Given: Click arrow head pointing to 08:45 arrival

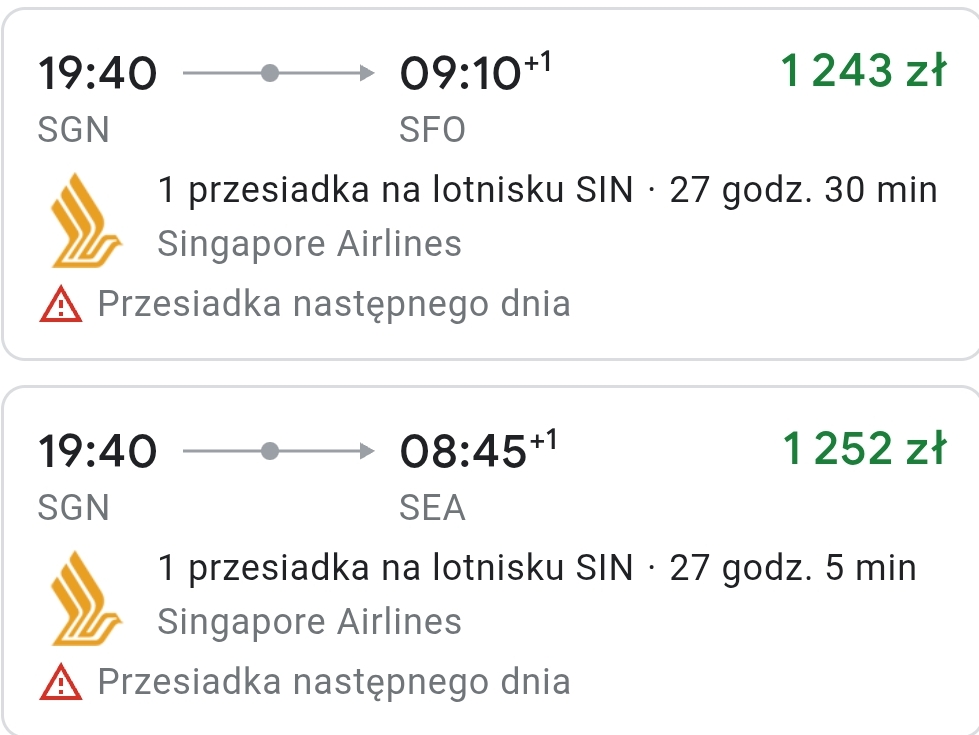Looking at the screenshot, I should (367, 451).
